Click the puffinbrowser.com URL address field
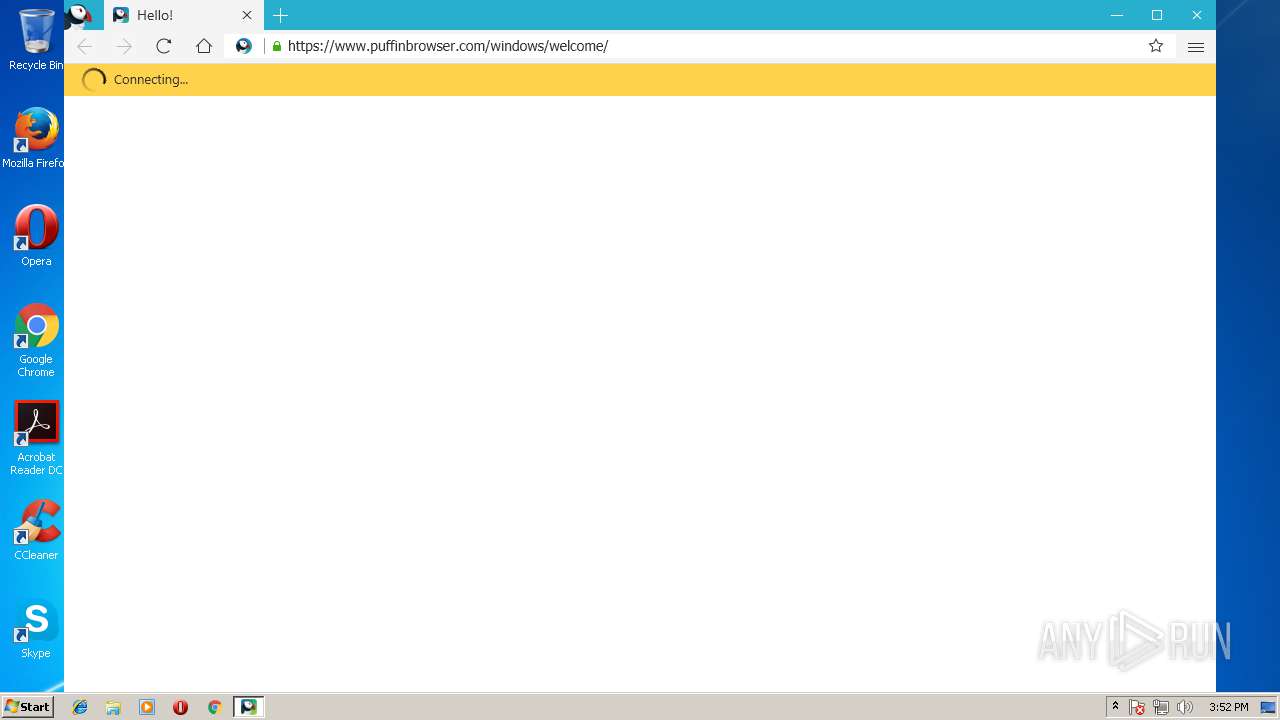 click(x=700, y=46)
